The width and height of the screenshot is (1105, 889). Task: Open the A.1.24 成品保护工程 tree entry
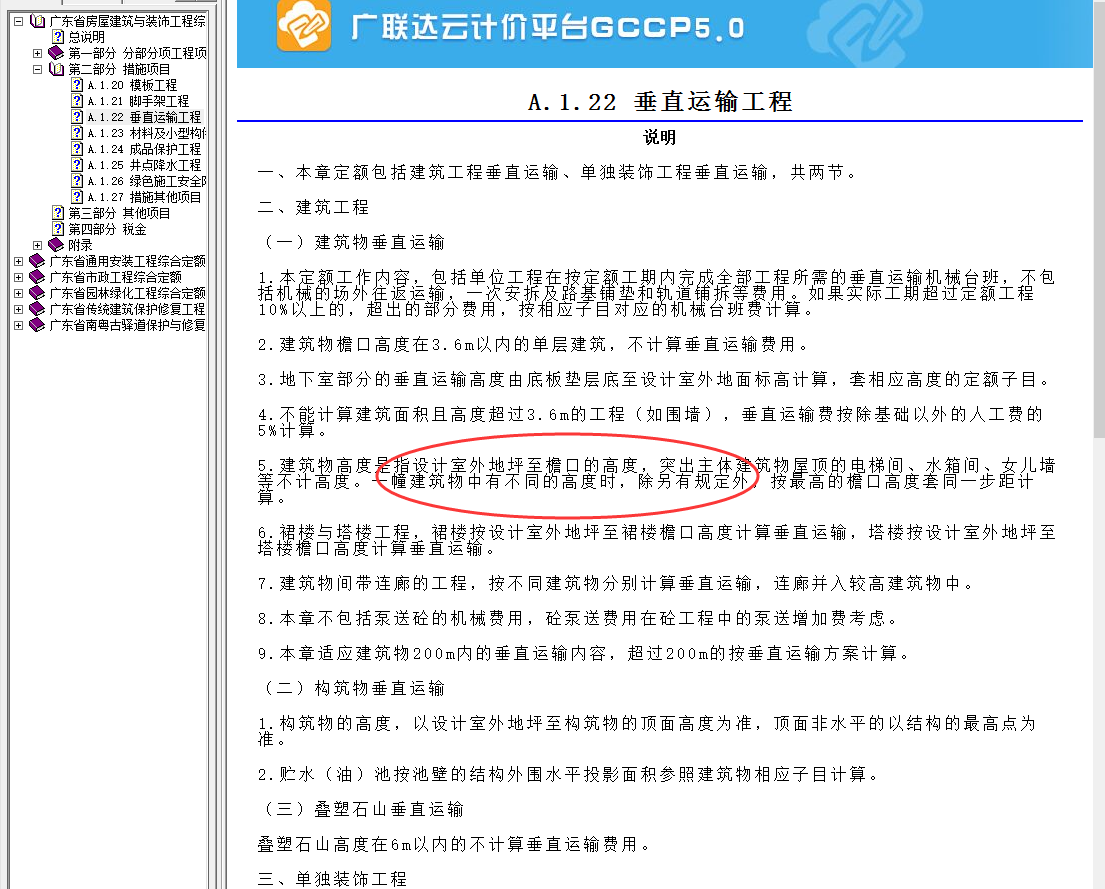(x=144, y=149)
